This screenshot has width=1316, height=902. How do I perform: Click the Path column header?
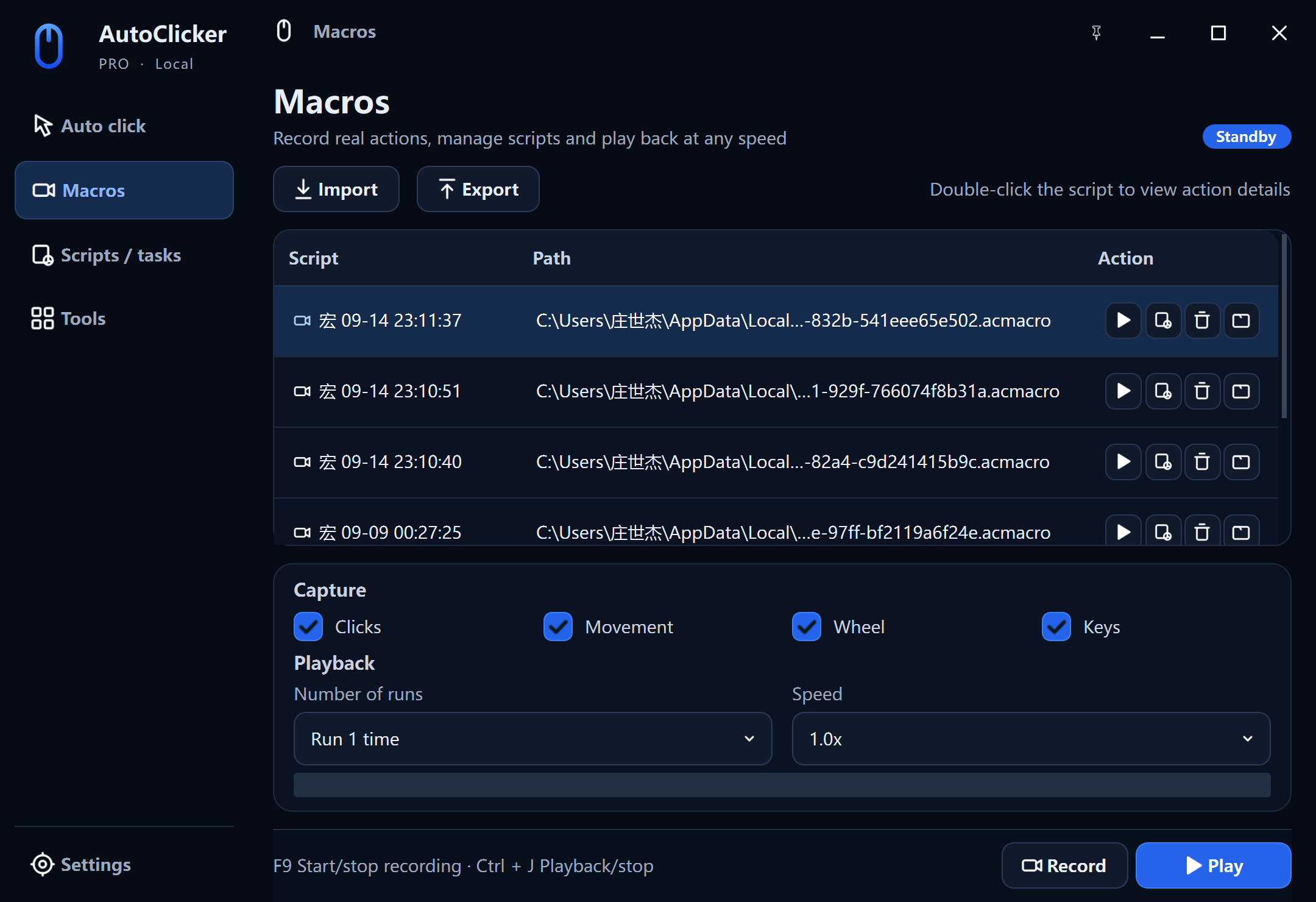[552, 258]
